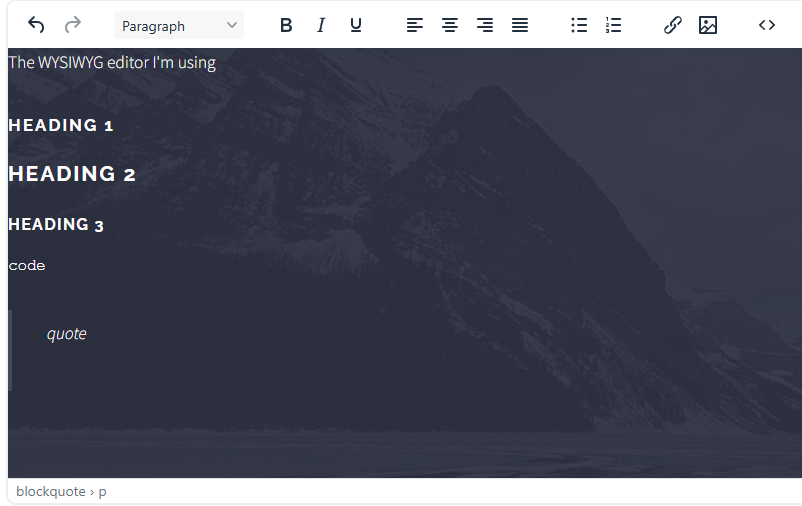Insert a numbered list
This screenshot has height=506, width=802.
click(614, 25)
